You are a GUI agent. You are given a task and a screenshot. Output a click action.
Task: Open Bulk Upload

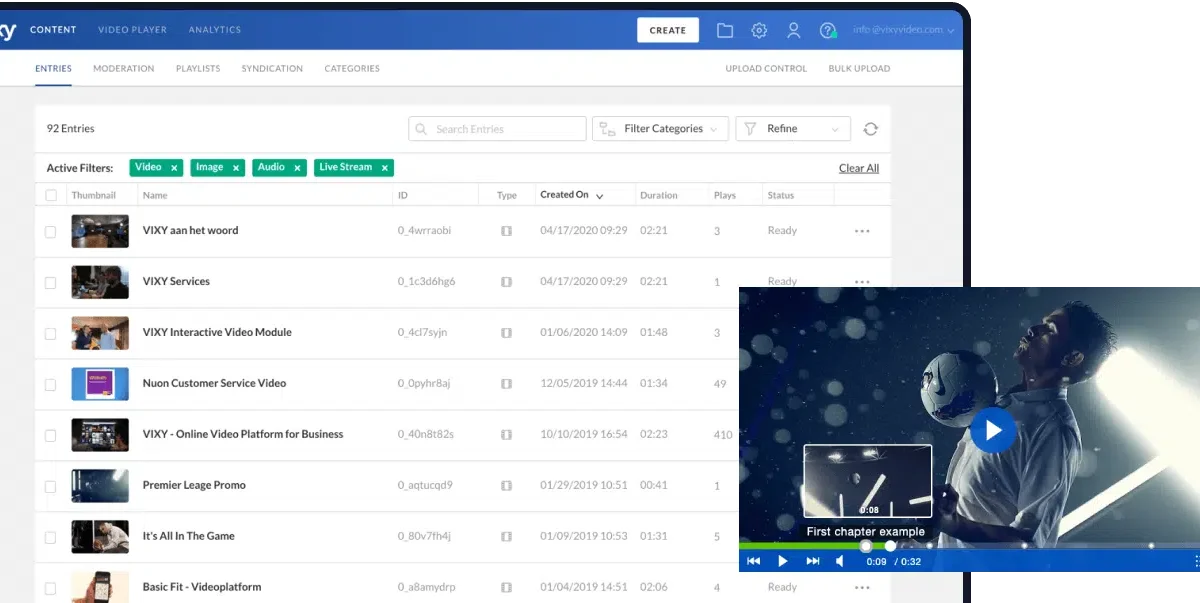tap(859, 69)
